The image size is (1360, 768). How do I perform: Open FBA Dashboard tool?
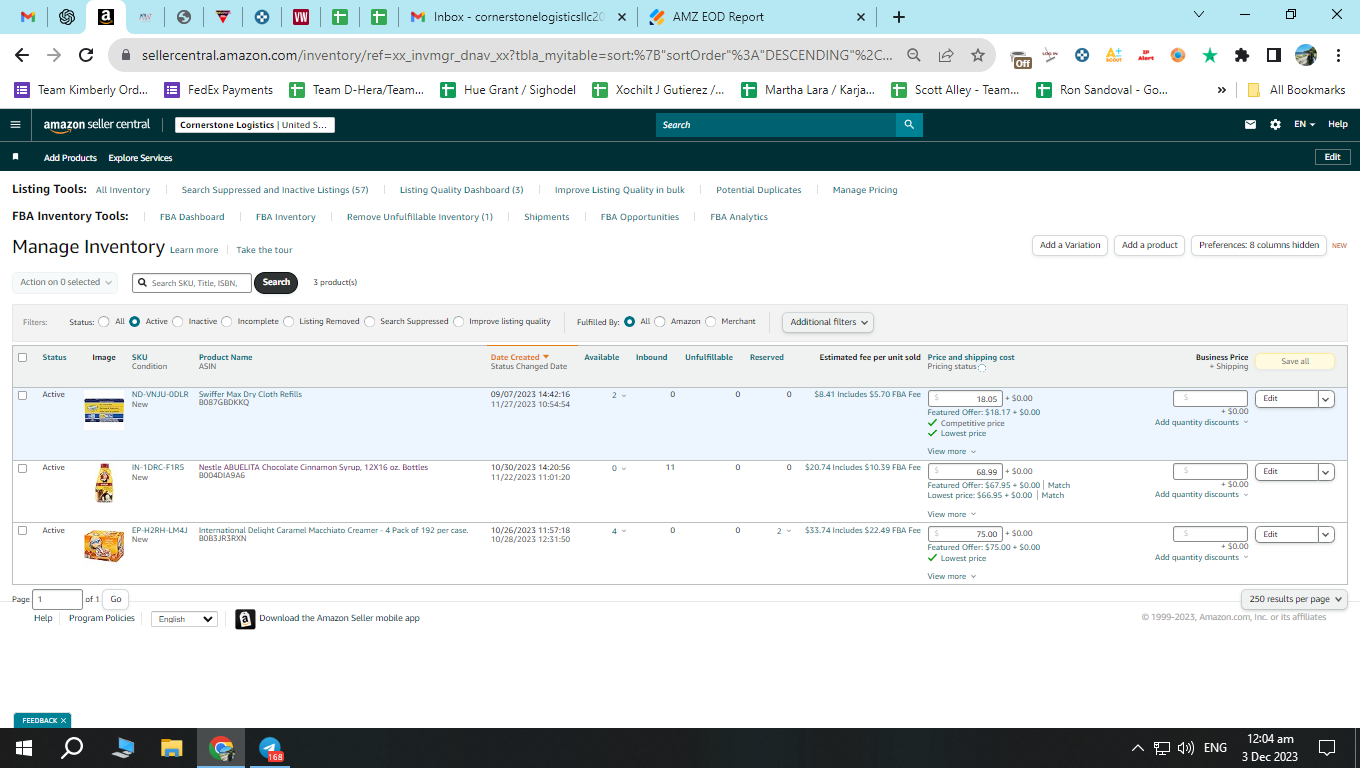192,217
